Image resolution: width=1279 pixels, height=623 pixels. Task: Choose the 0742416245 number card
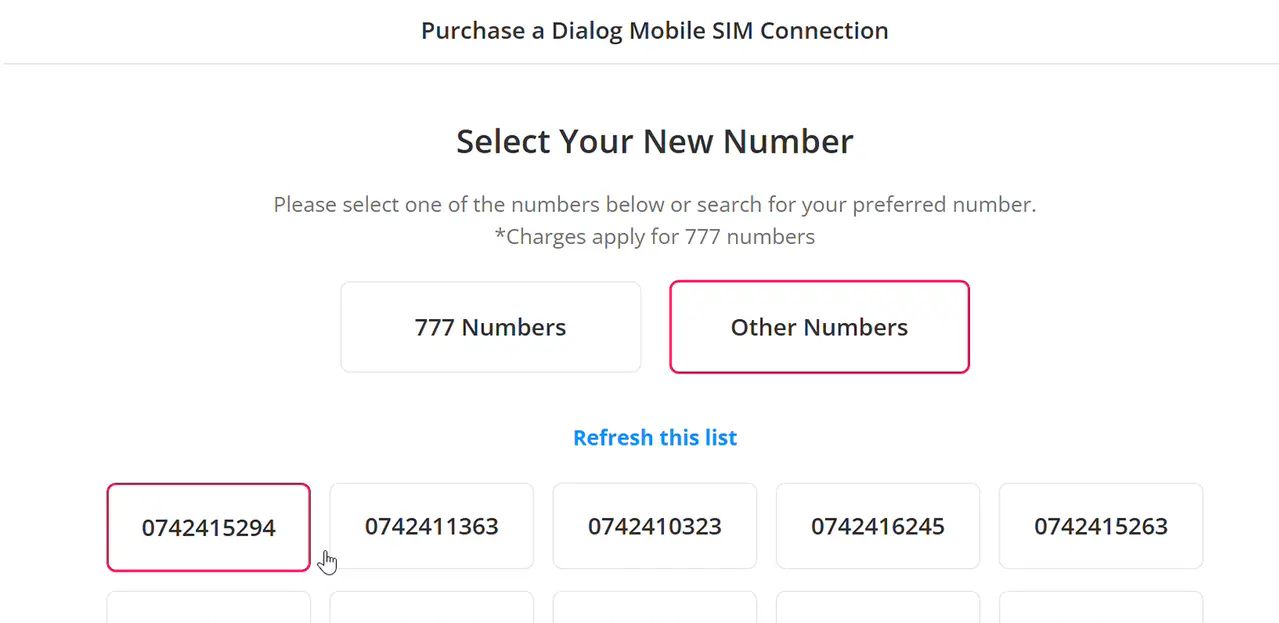(x=877, y=527)
